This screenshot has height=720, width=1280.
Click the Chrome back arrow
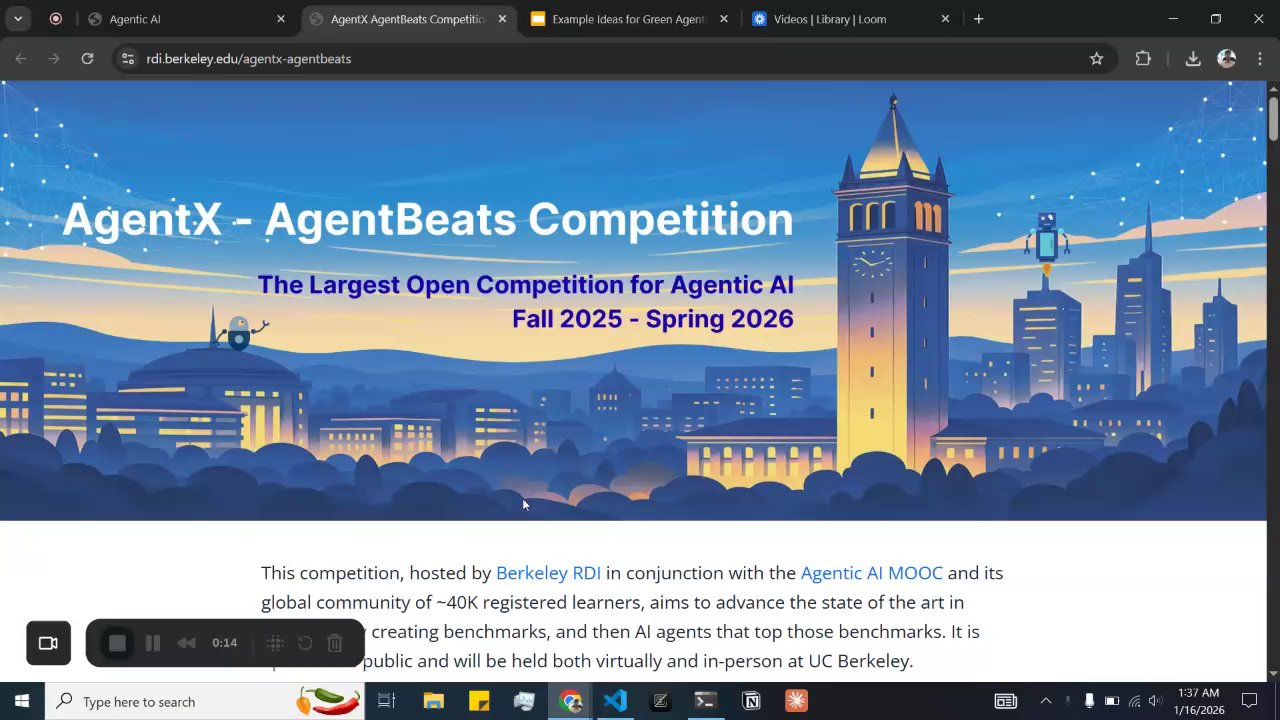coord(21,59)
